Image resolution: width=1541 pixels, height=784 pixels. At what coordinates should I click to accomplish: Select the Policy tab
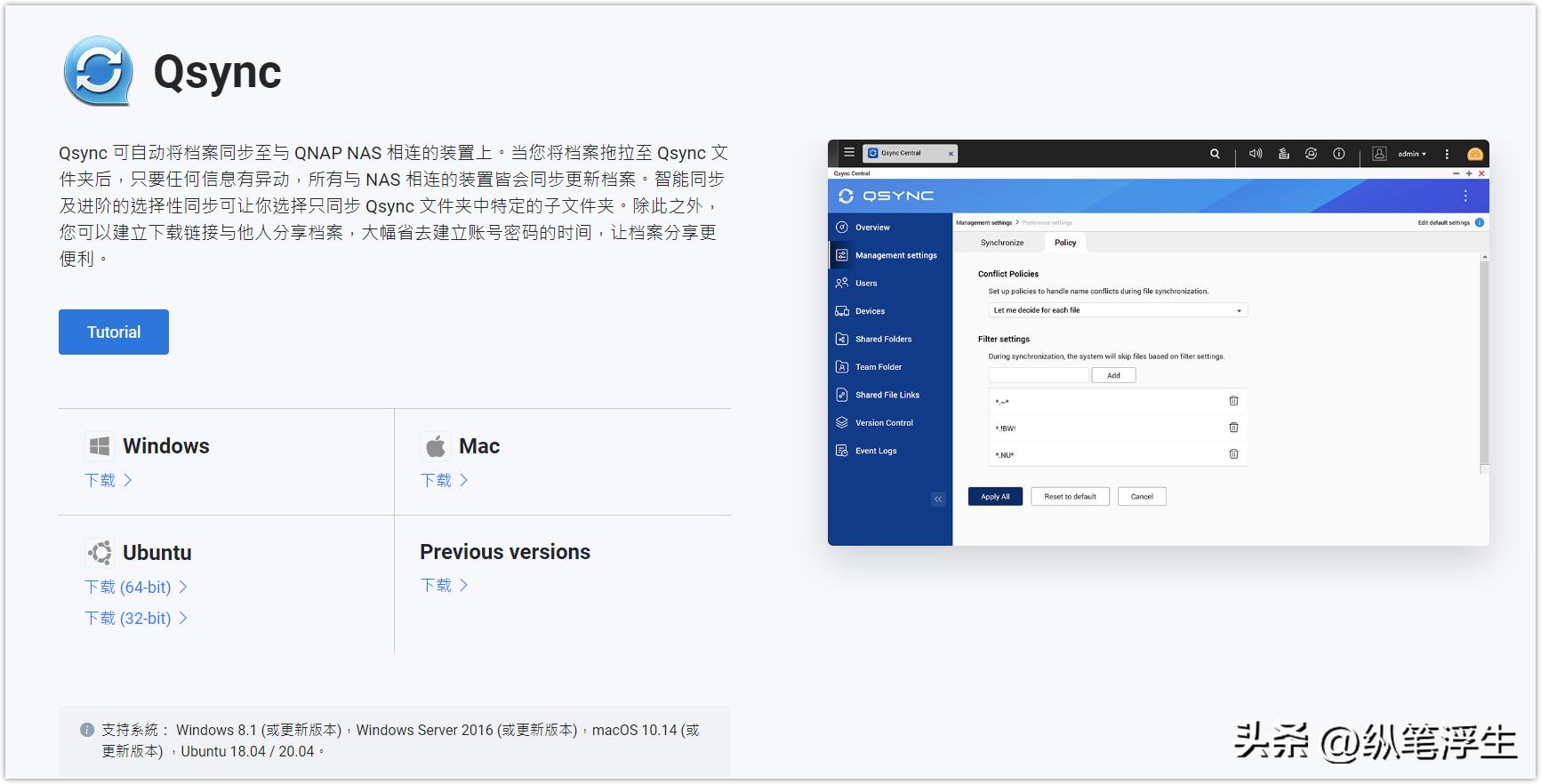pyautogui.click(x=1065, y=243)
